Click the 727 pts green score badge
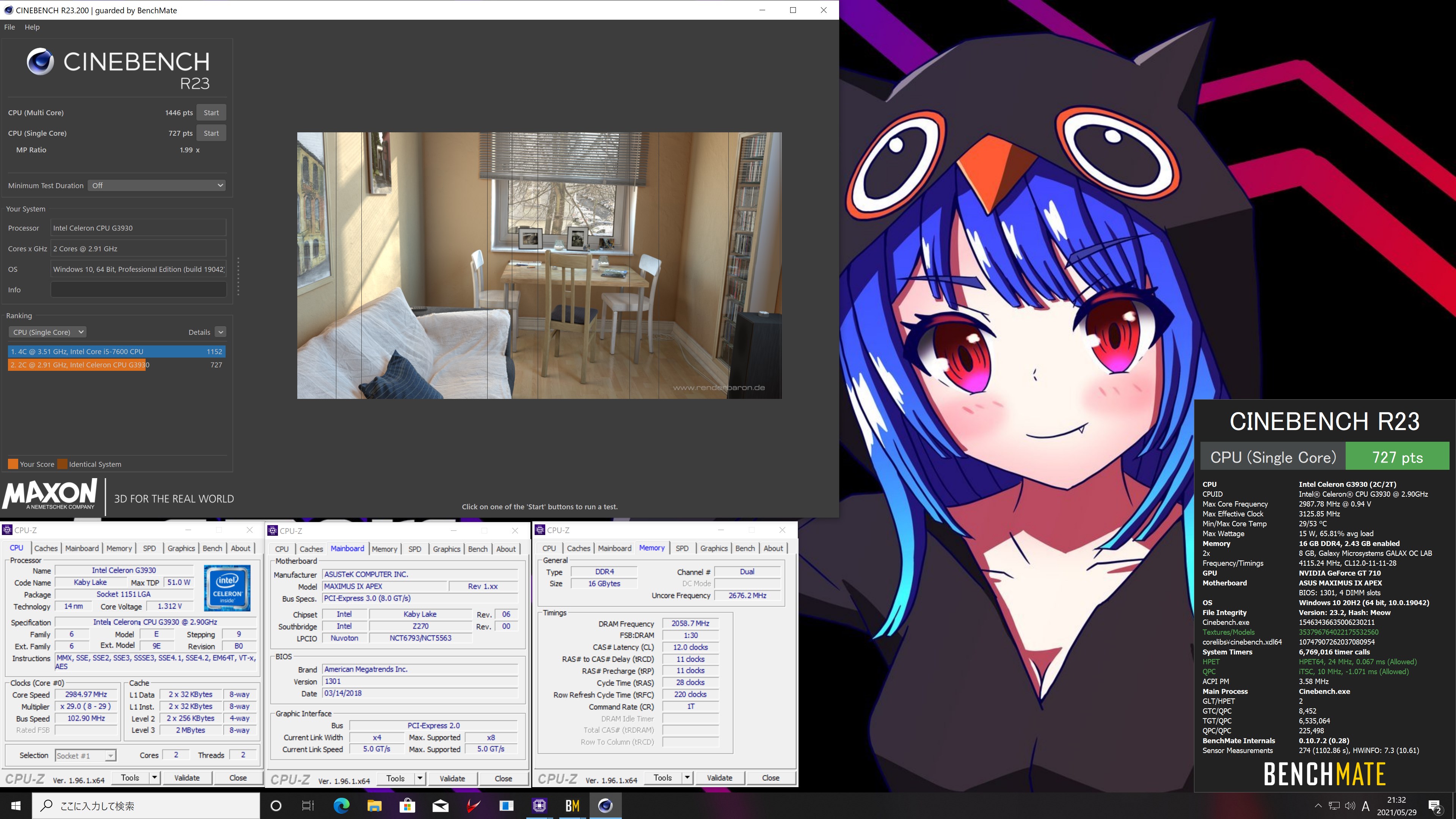 1397,457
